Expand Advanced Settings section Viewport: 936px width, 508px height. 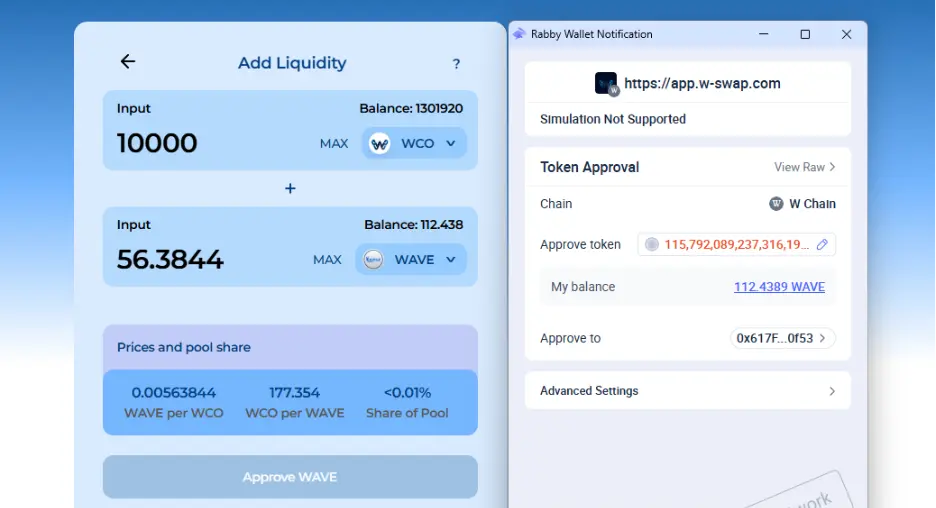687,391
